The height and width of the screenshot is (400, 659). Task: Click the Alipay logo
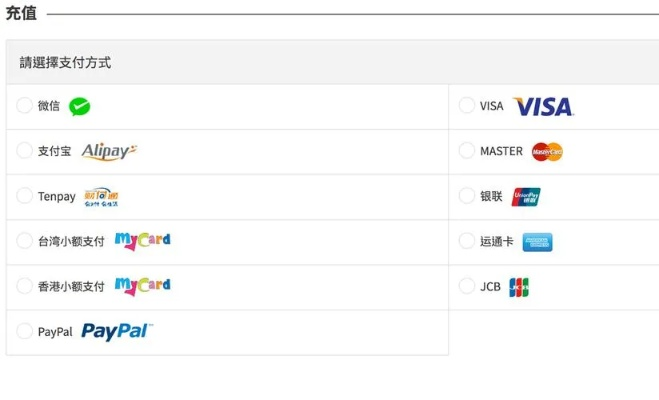coord(108,151)
